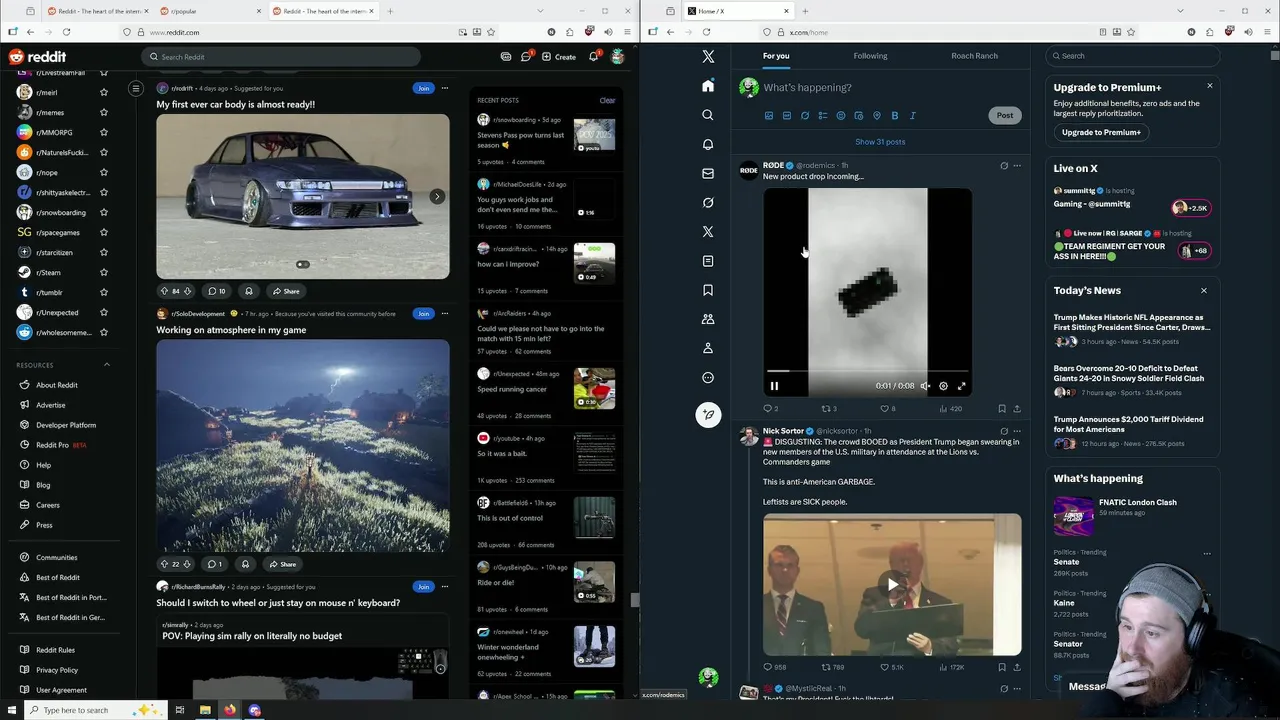1280x720 pixels.
Task: Add media image to new X post
Action: tap(769, 116)
